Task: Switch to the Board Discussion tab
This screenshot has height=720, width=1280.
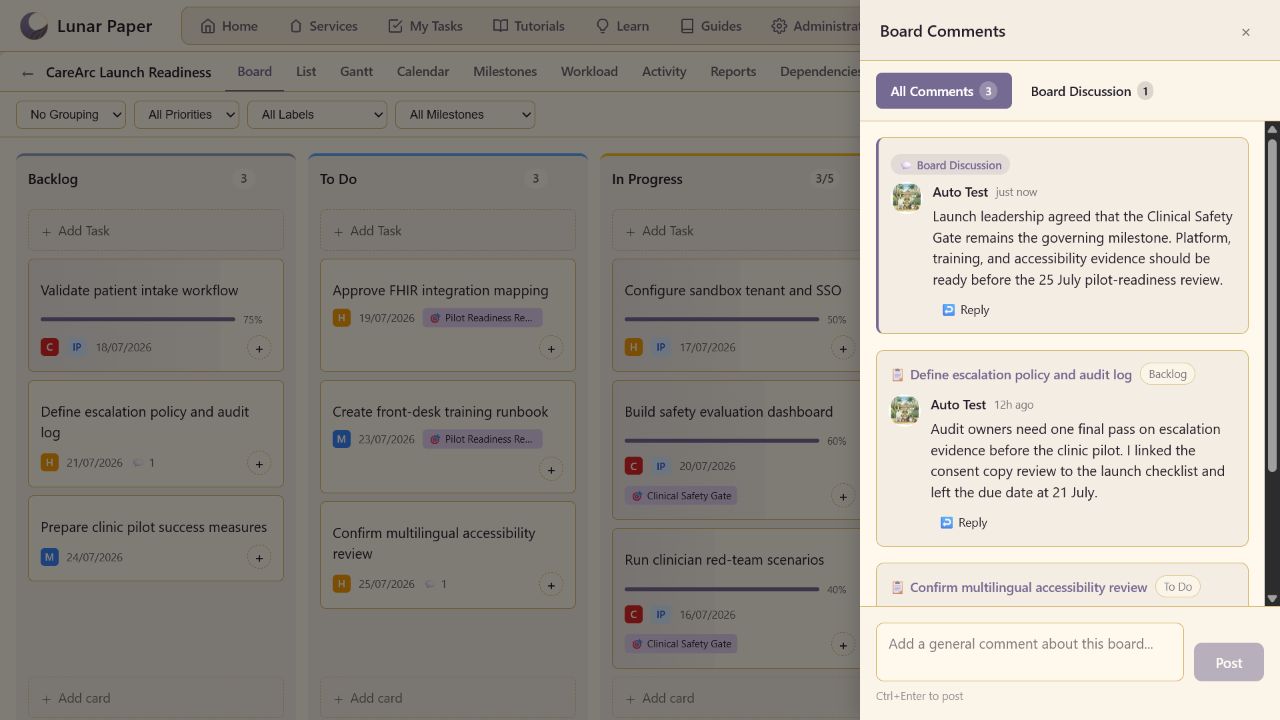Action: click(x=1092, y=91)
